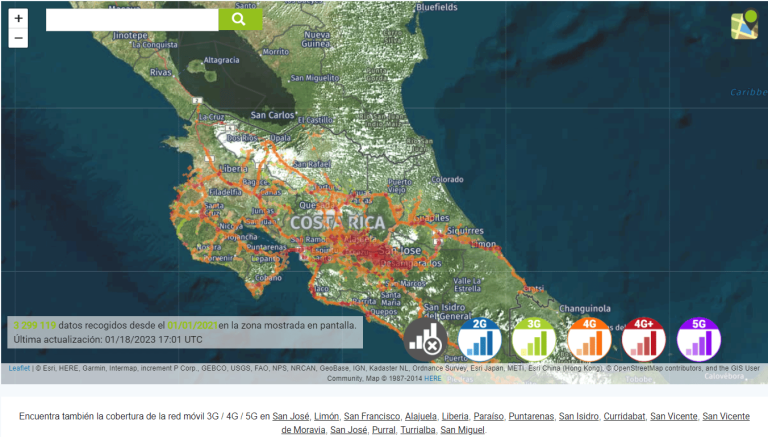Click the Jinotepe label on map
768x437 pixels.
130,35
